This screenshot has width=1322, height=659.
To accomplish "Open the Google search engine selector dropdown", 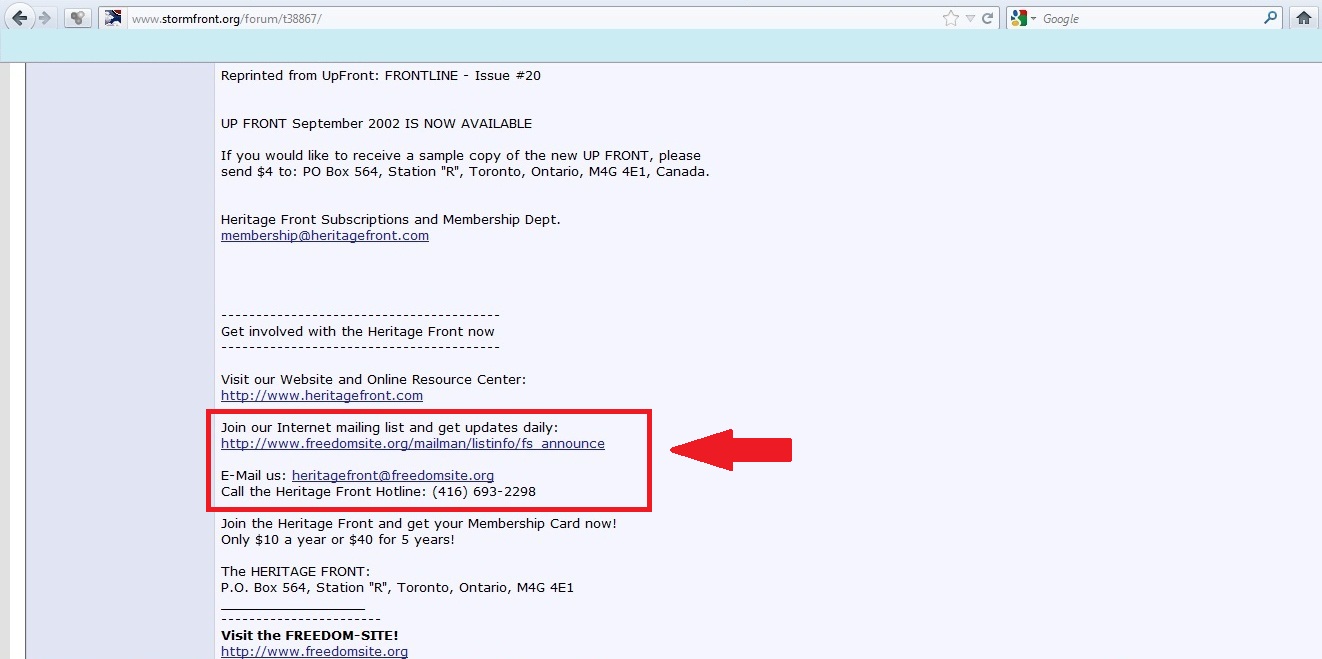I will pos(1024,18).
